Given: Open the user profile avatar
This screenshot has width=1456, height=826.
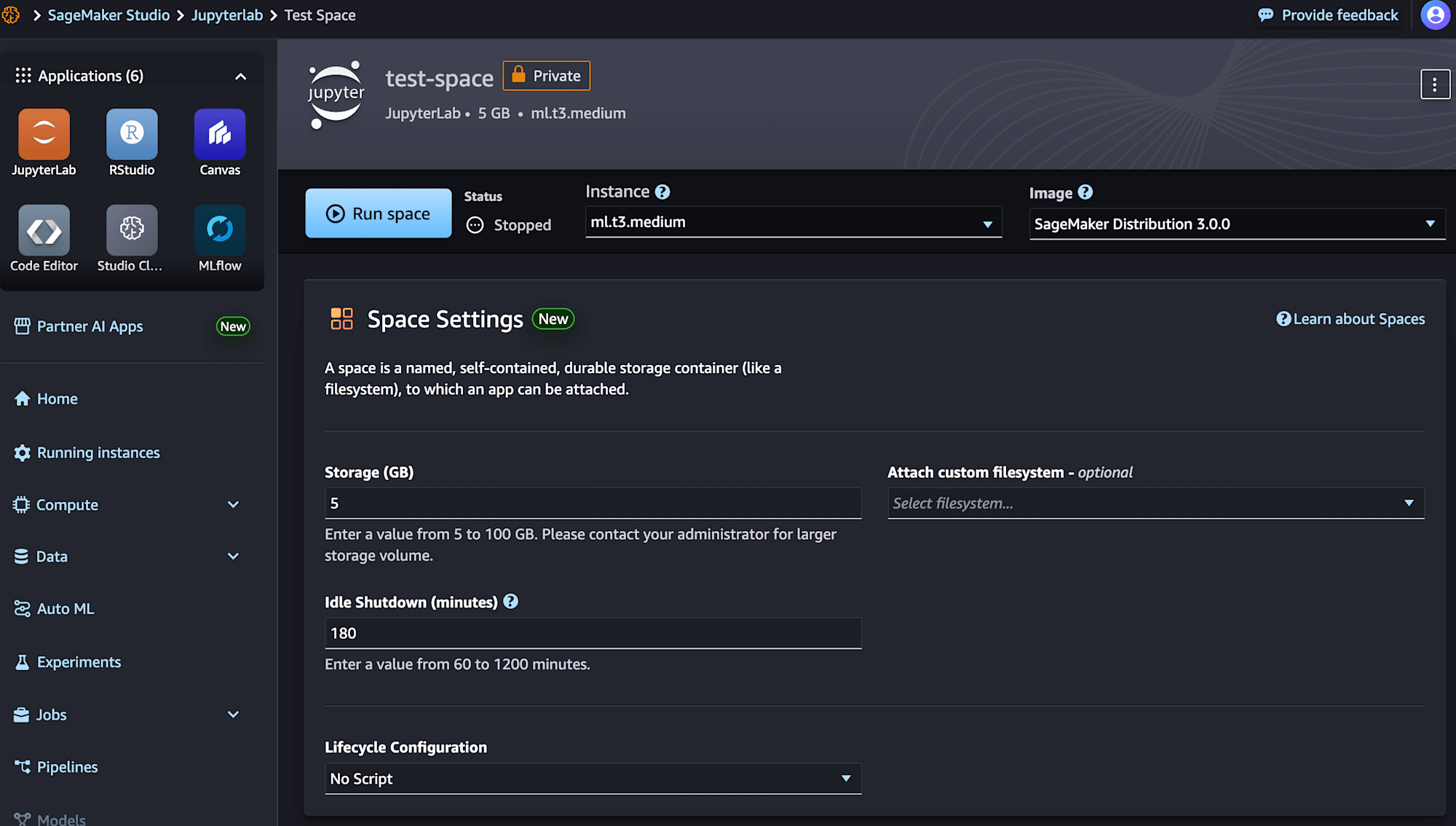Looking at the screenshot, I should click(x=1435, y=15).
